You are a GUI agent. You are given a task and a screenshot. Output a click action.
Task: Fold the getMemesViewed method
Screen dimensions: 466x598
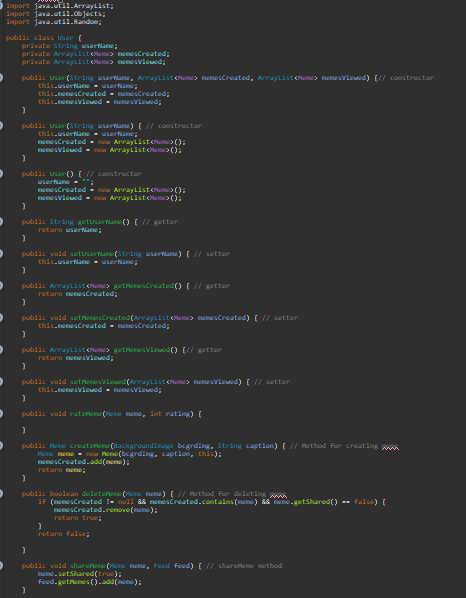pos(1,350)
